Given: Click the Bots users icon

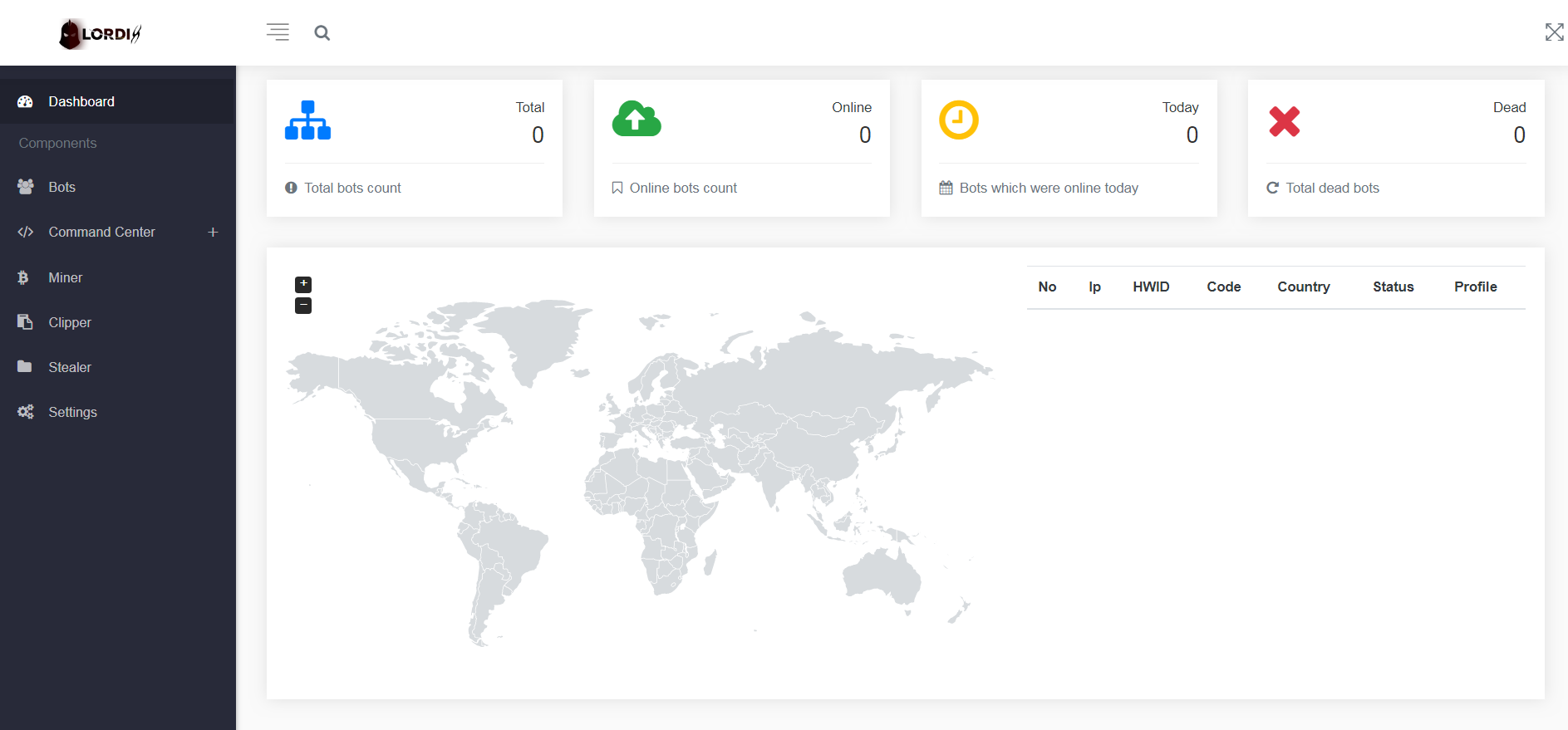Looking at the screenshot, I should (26, 187).
